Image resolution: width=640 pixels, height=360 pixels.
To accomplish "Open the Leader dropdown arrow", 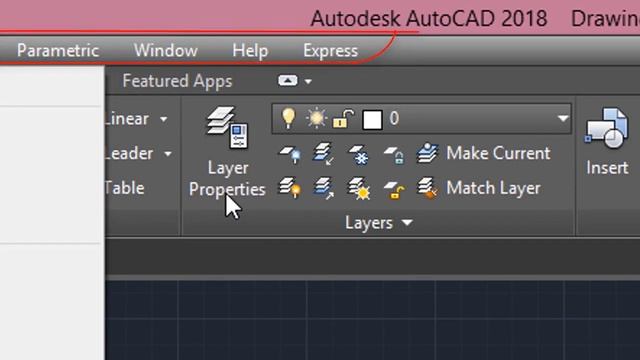I will (168, 154).
